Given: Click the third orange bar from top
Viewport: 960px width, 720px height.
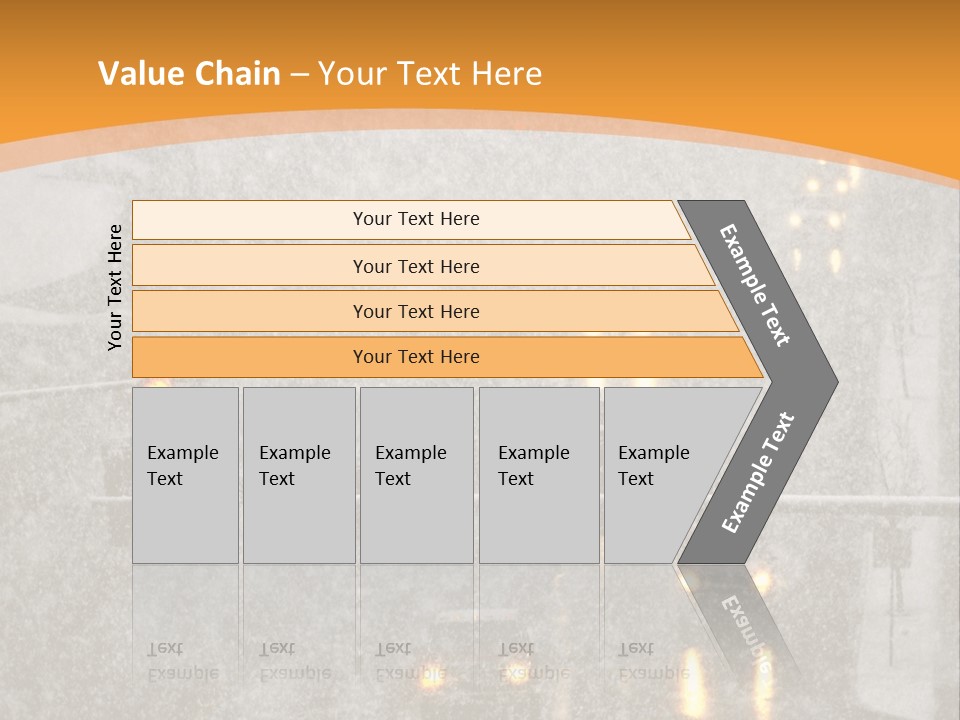Looking at the screenshot, I should click(415, 311).
